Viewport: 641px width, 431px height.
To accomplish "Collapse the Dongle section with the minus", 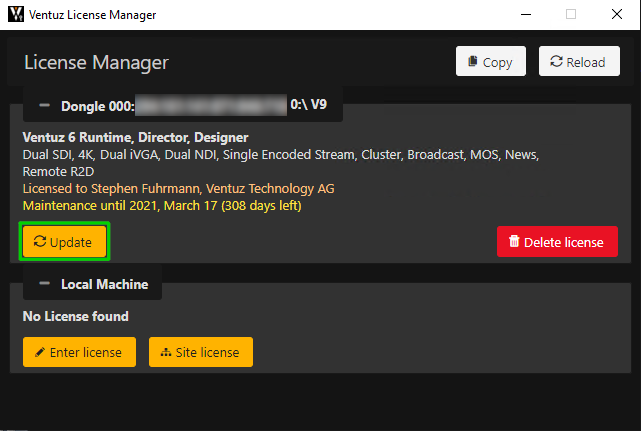I will pos(44,105).
